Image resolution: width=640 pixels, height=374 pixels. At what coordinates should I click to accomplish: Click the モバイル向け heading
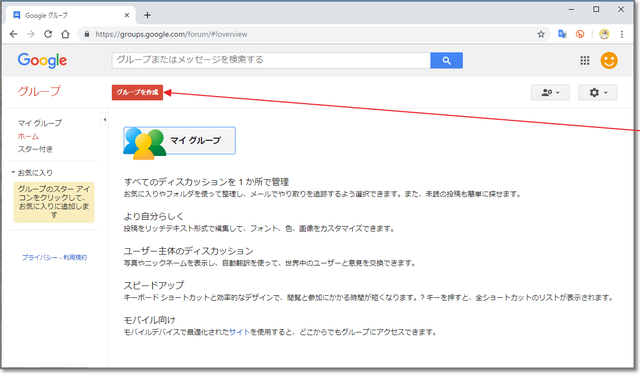[149, 320]
